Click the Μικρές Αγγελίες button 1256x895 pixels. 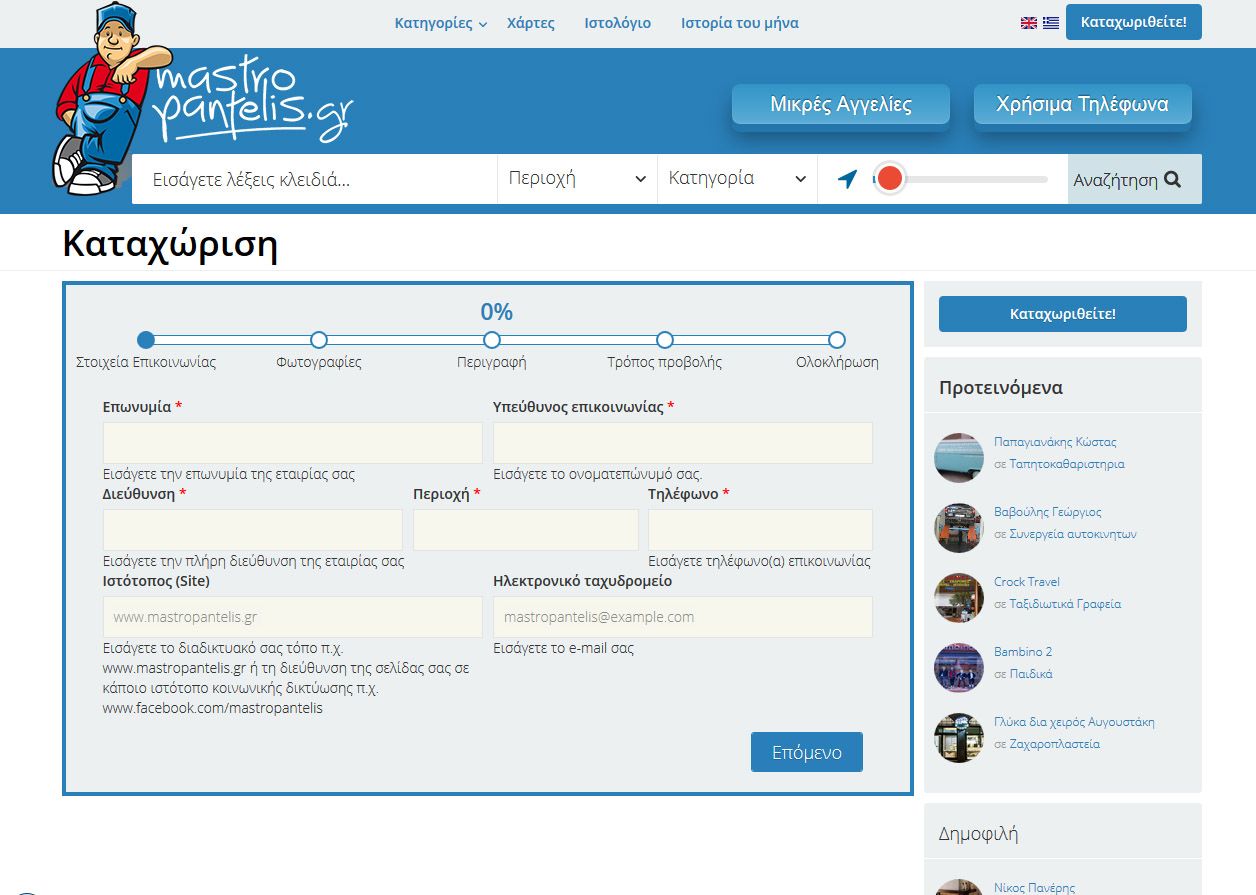pos(840,105)
